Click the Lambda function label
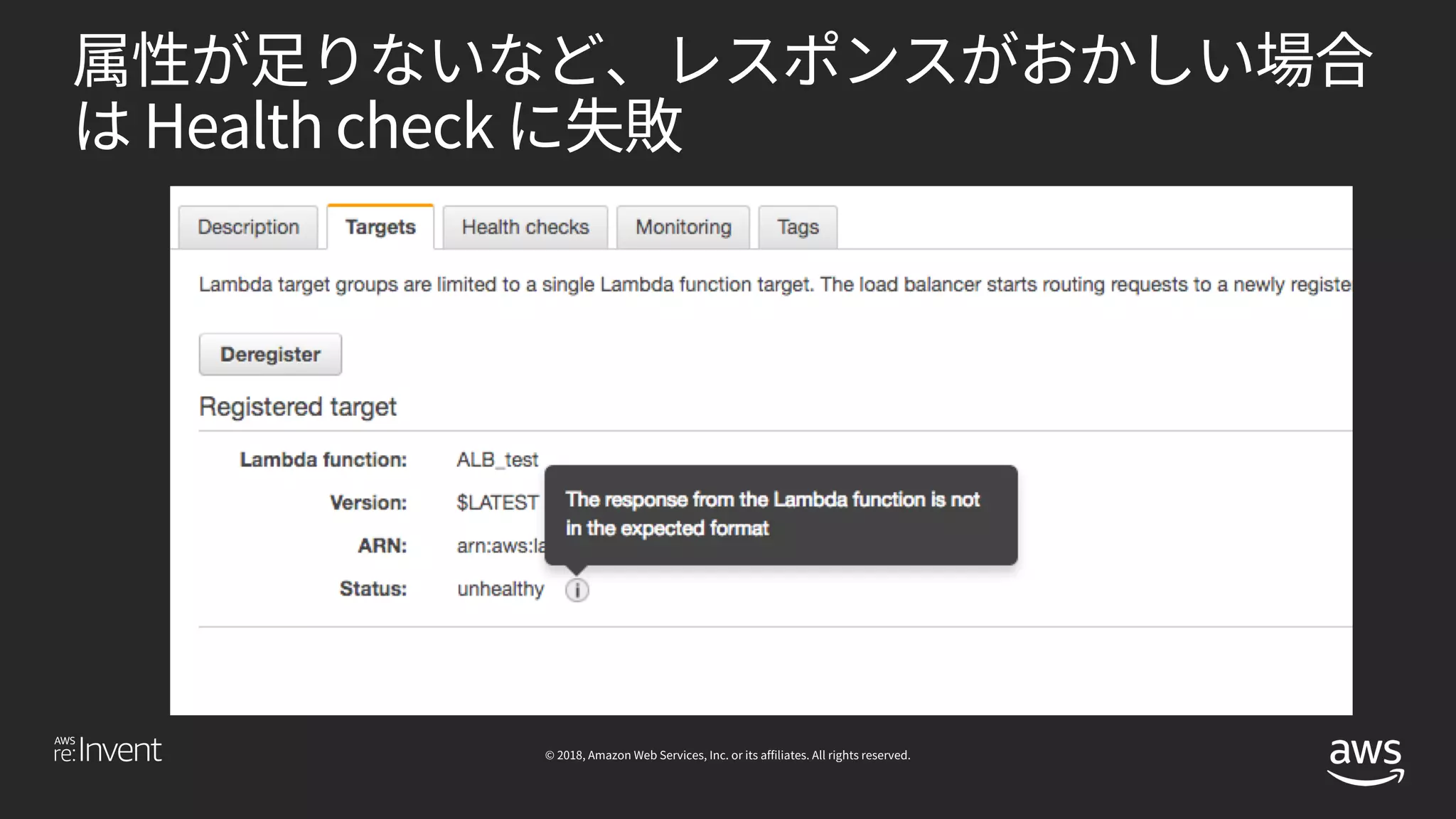This screenshot has height=819, width=1456. coord(323,460)
